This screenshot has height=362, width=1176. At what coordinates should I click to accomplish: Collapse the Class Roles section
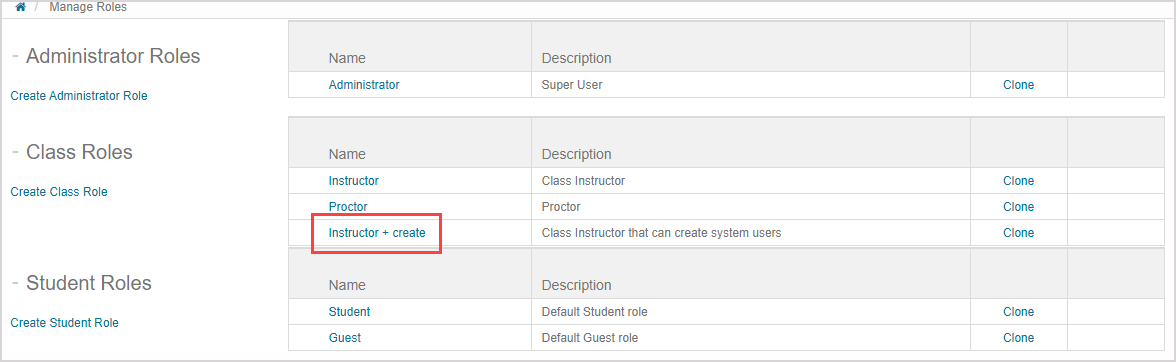(15, 152)
